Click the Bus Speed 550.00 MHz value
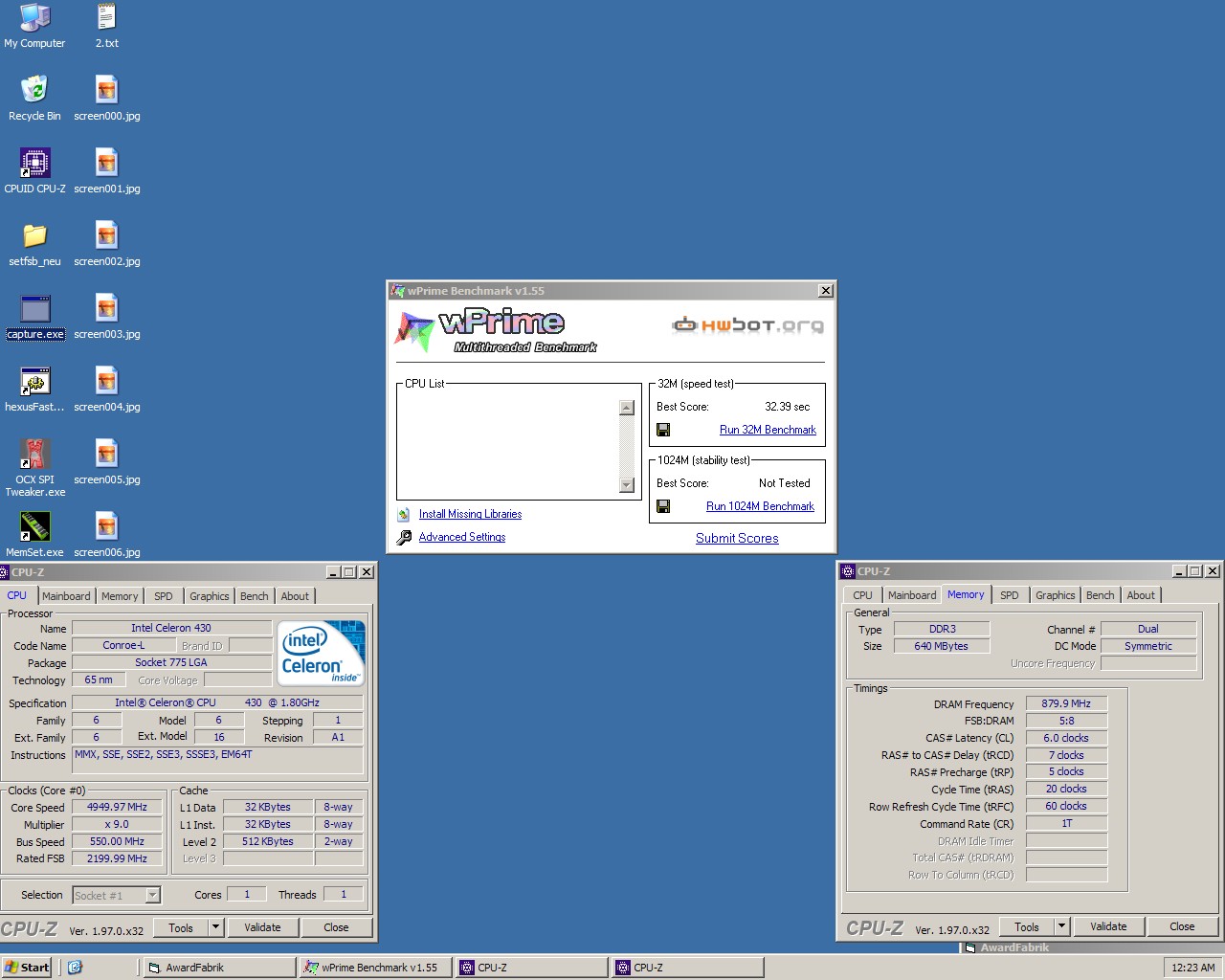The width and height of the screenshot is (1225, 980). click(x=117, y=841)
